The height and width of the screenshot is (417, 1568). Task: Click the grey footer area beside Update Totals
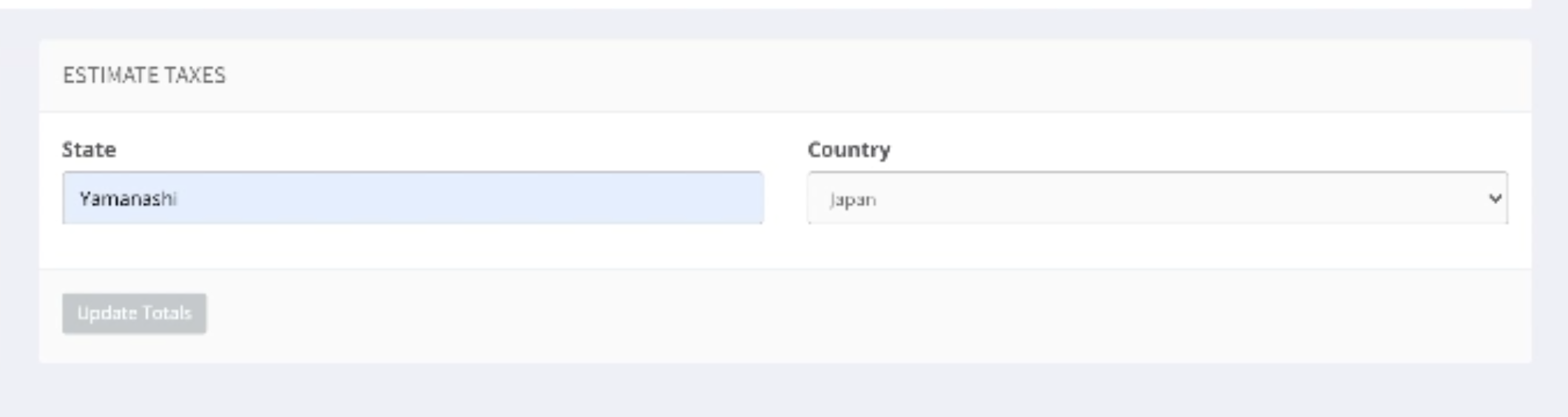click(865, 316)
